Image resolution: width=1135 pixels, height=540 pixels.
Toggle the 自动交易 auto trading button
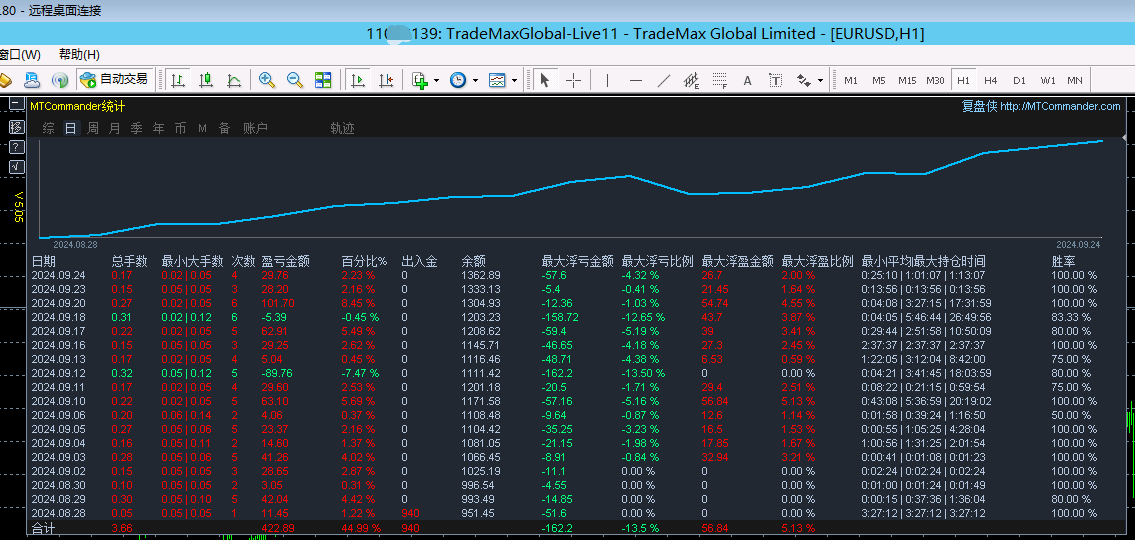[114, 80]
